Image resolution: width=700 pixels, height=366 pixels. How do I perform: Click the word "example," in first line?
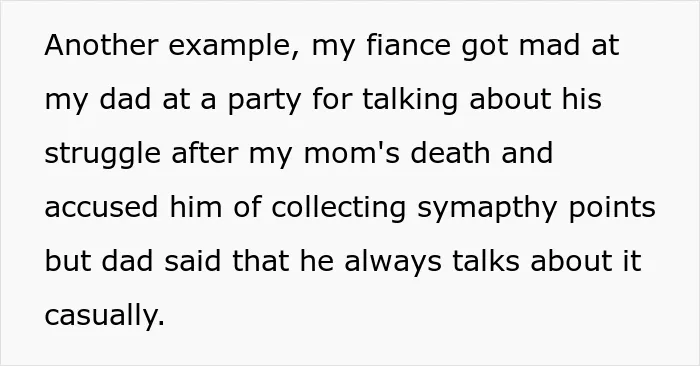[234, 47]
